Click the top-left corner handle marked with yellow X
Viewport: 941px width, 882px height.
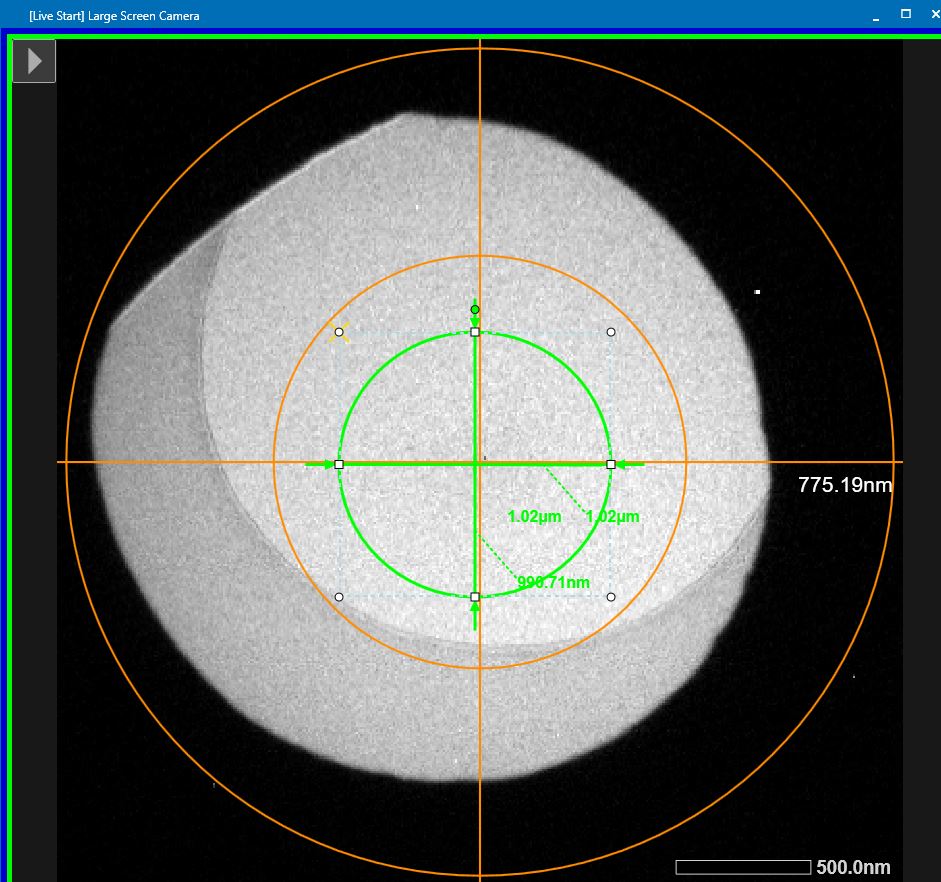pos(339,332)
